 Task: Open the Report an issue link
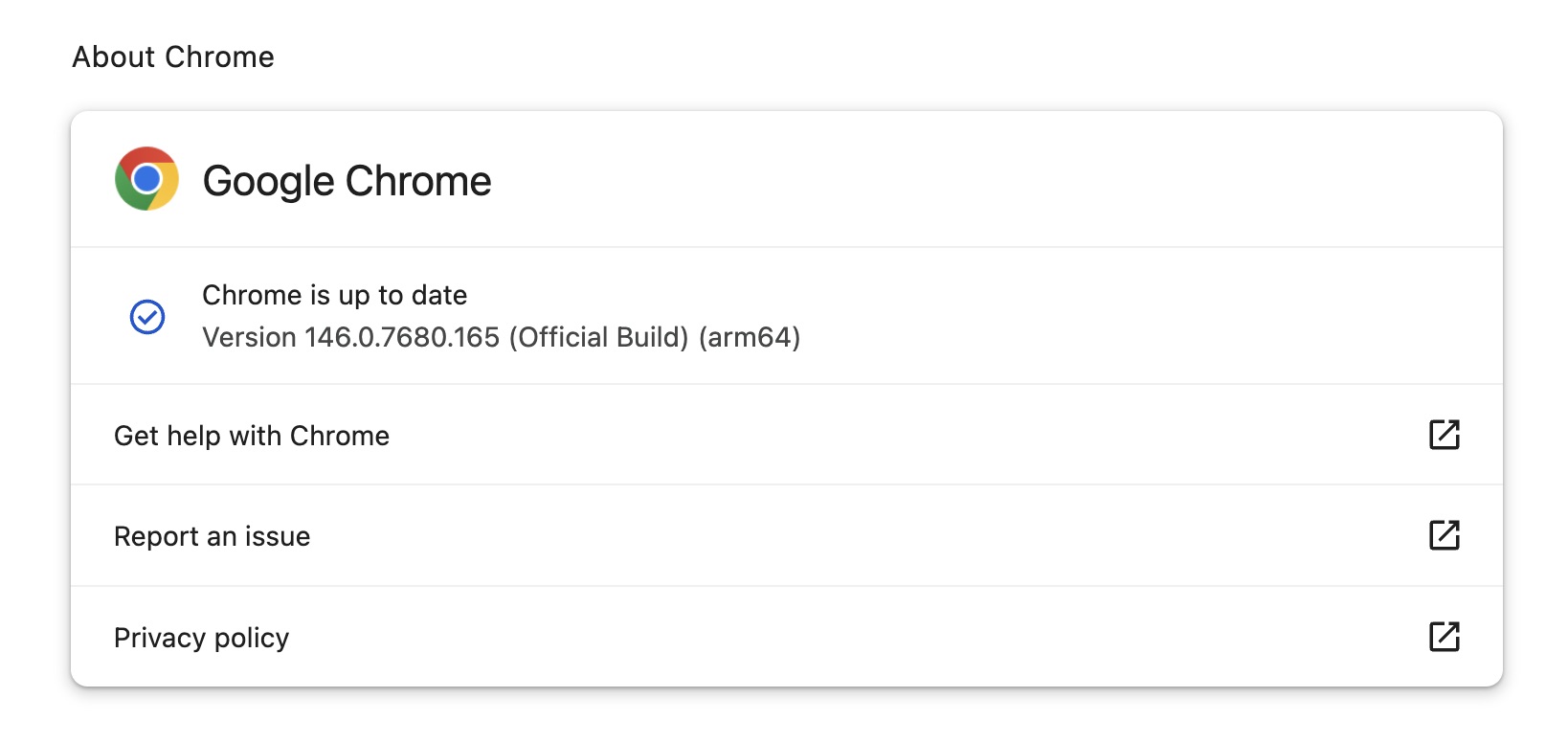(x=212, y=536)
